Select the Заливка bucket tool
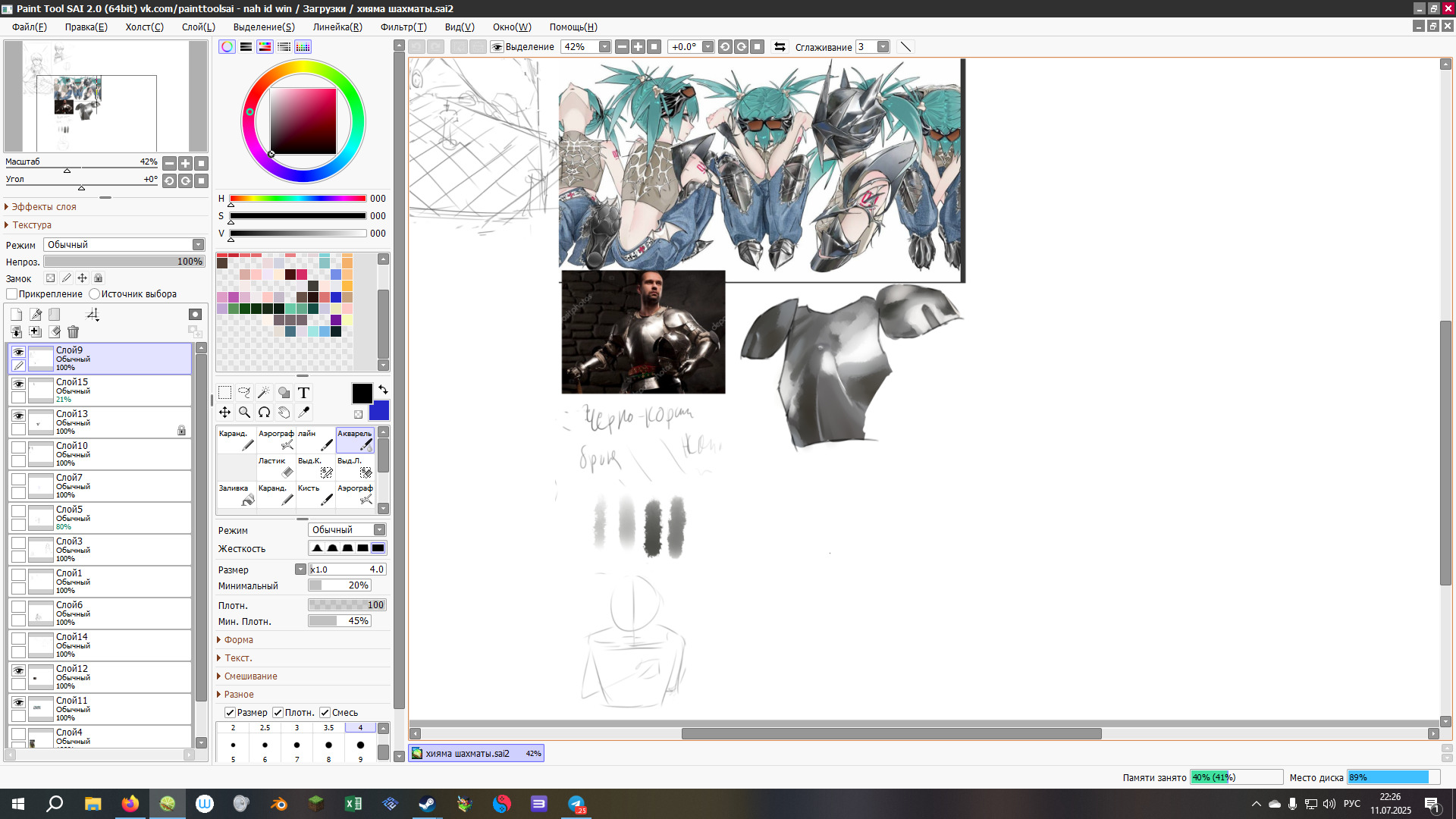Screen dimensions: 1456x819 point(236,494)
